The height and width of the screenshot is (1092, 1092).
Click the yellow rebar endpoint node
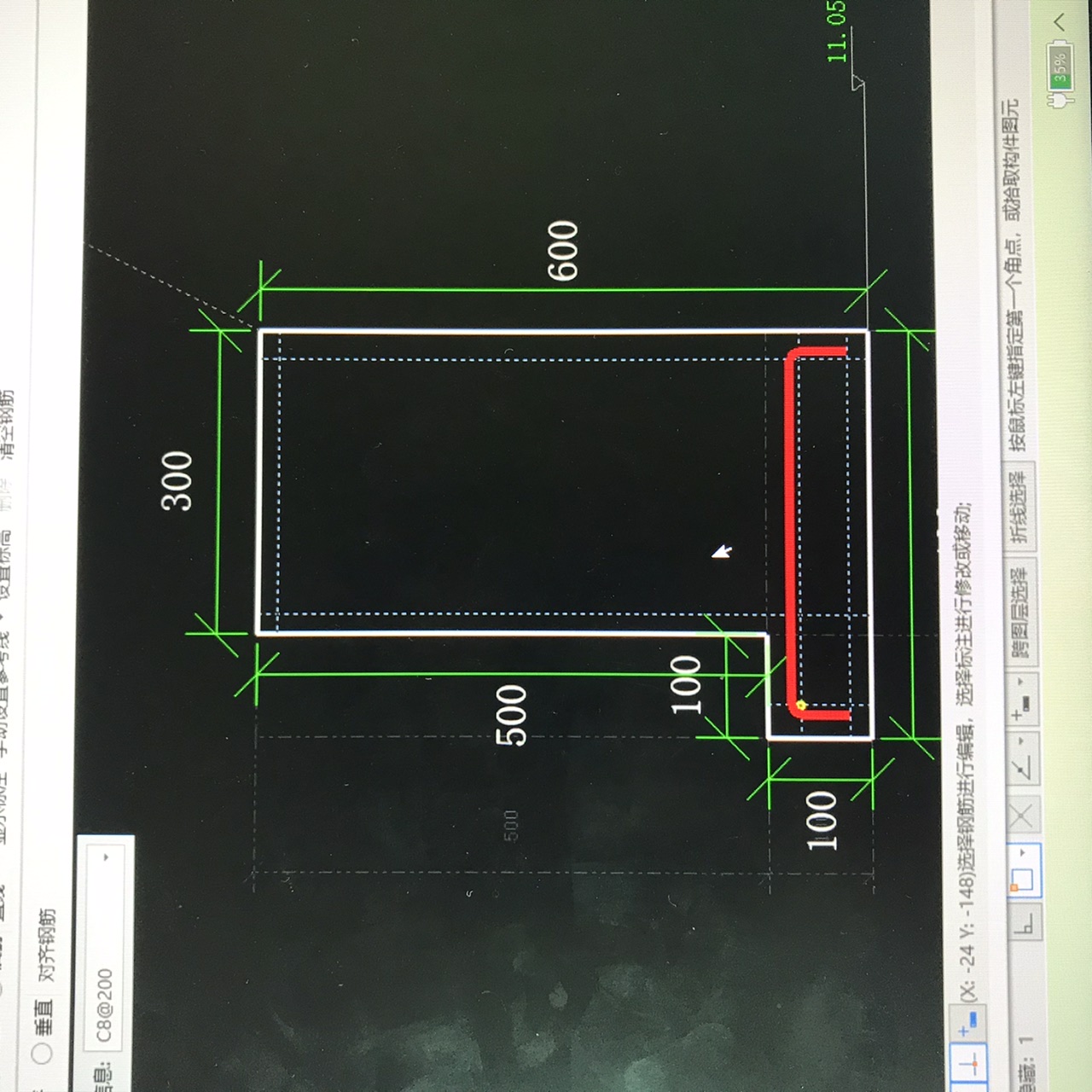point(800,706)
